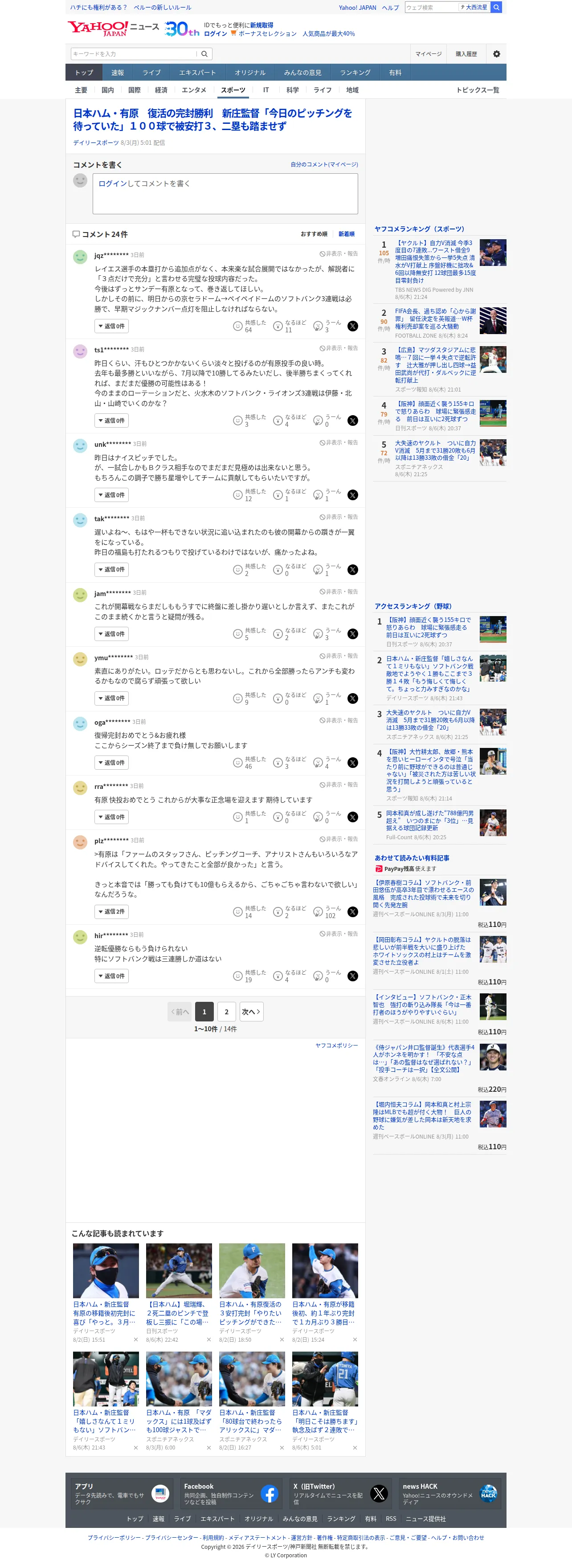This screenshot has height=1568, width=572.
Task: Expand replies on oga's comment
Action: (111, 763)
